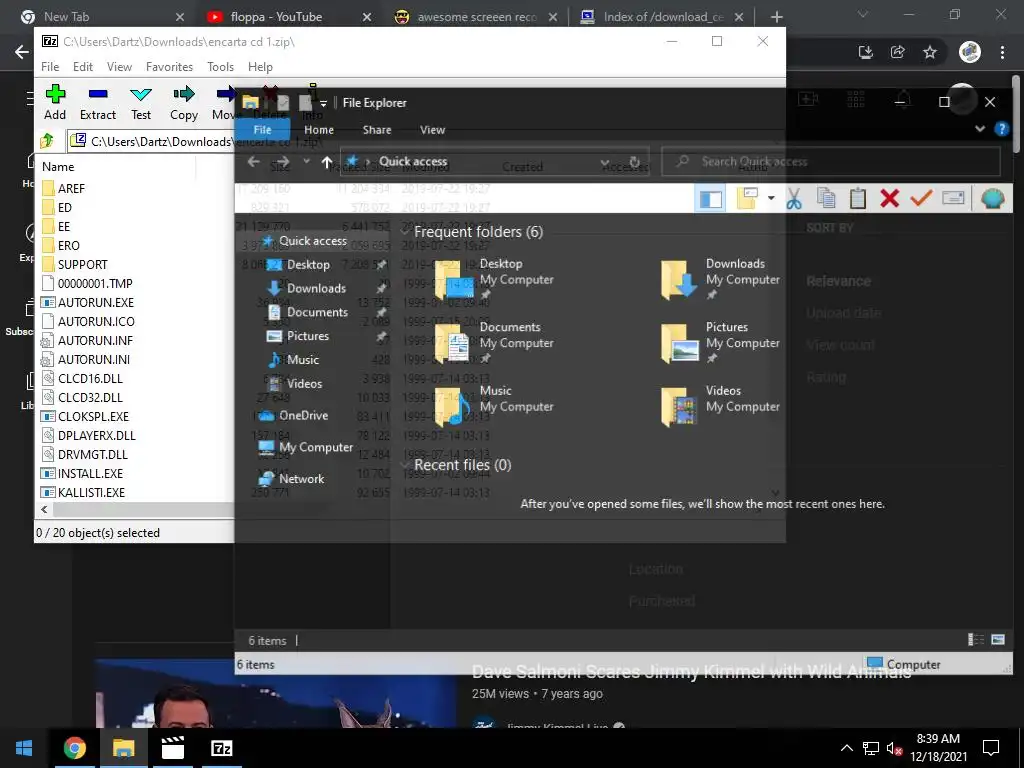
Task: Click the File Explorer forward arrow
Action: (282, 162)
